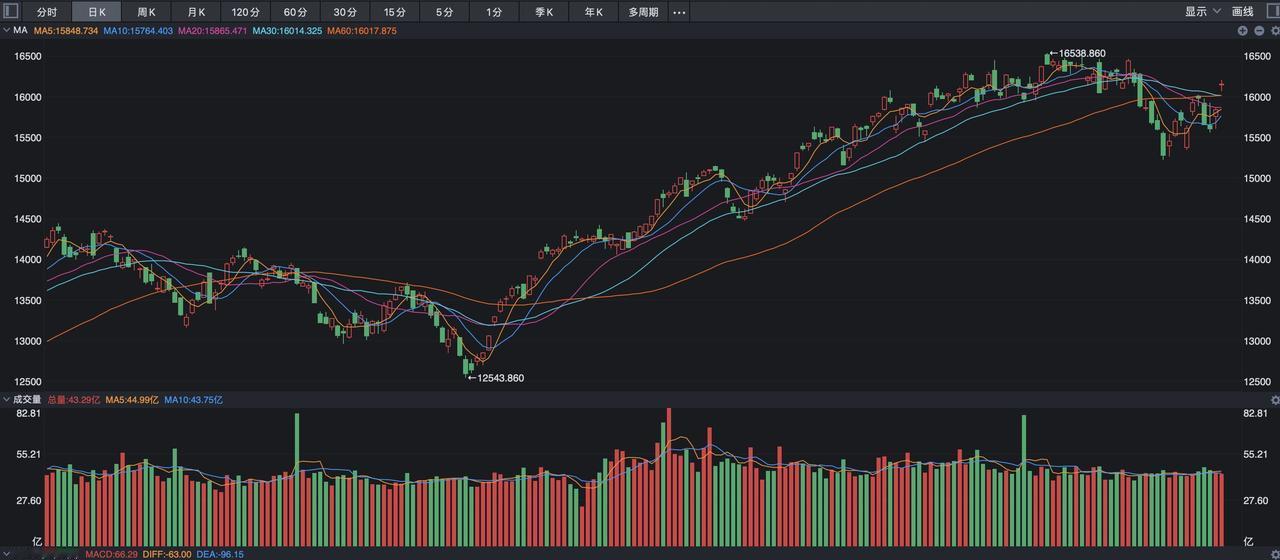The width and height of the screenshot is (1280, 560).
Task: Select the 周K weekly tab
Action: [x=146, y=12]
